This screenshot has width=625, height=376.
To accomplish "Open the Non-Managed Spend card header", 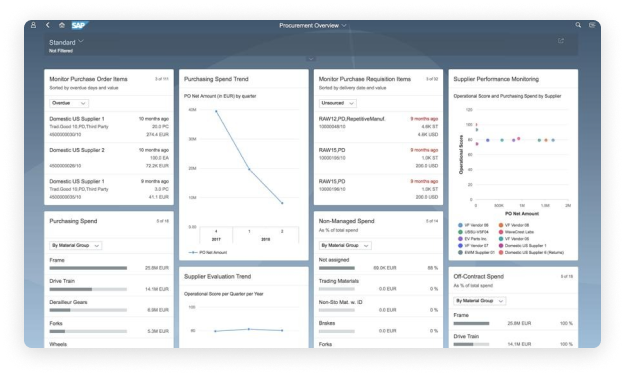I will (378, 225).
